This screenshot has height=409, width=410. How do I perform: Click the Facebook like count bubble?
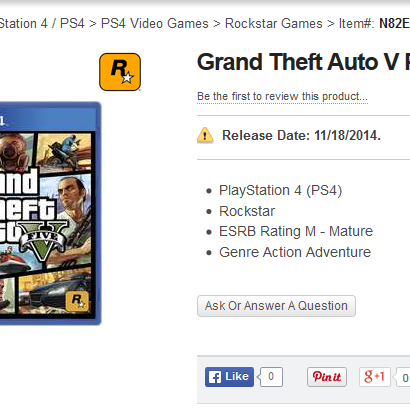271,377
